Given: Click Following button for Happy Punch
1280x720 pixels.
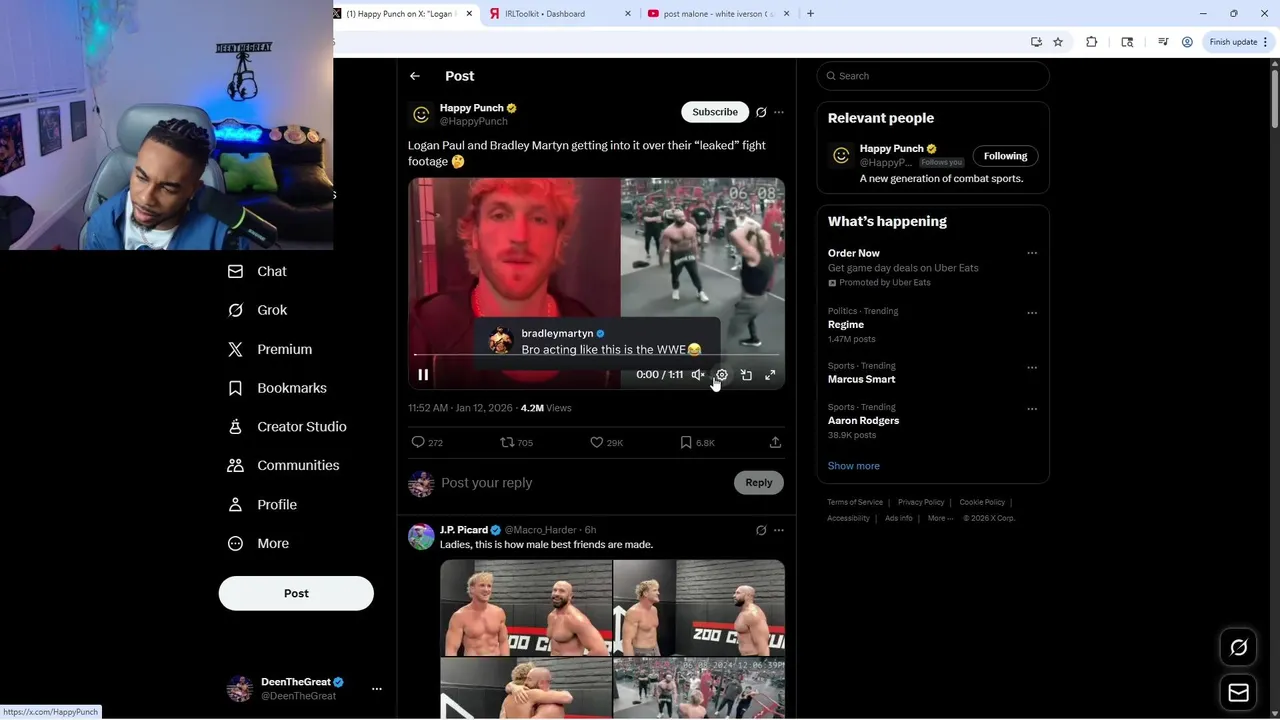Looking at the screenshot, I should tap(1005, 156).
